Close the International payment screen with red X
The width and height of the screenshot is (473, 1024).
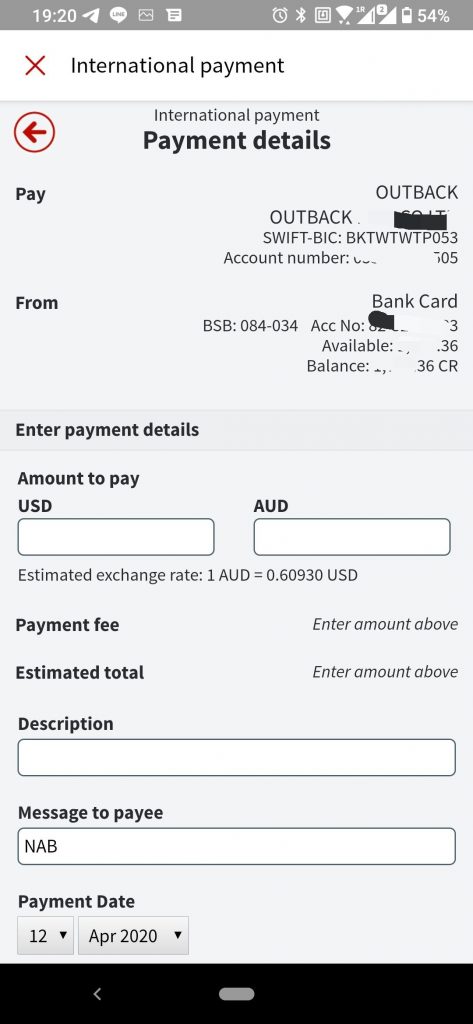(x=35, y=65)
